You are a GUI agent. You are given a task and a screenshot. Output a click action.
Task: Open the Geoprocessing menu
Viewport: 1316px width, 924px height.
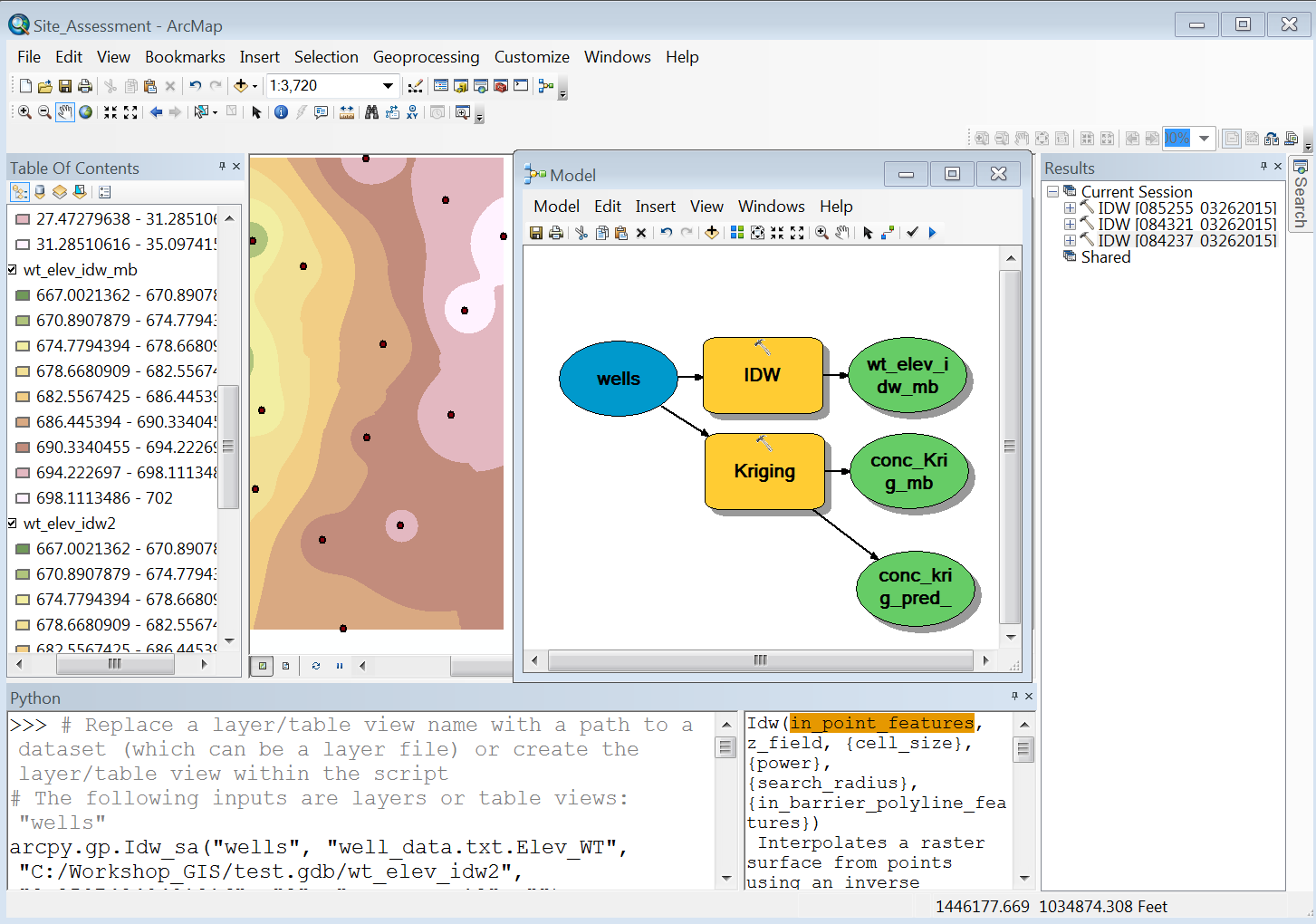pos(426,57)
